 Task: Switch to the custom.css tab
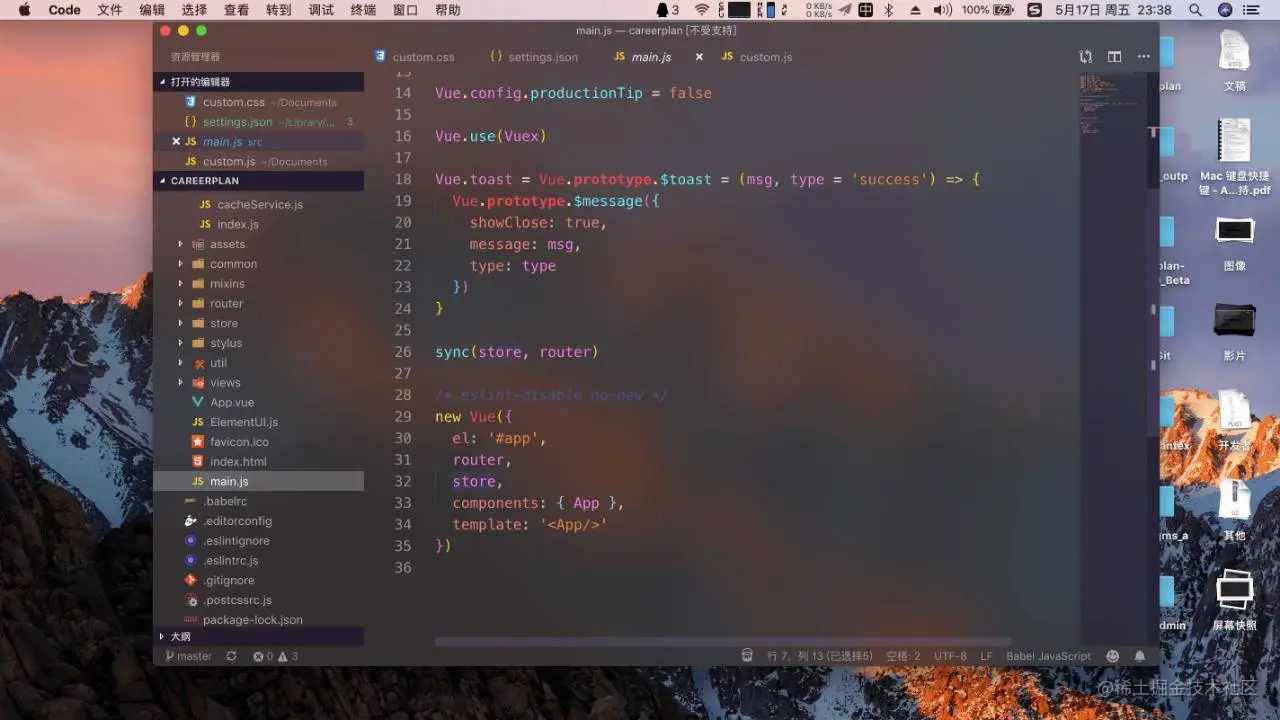click(x=423, y=57)
